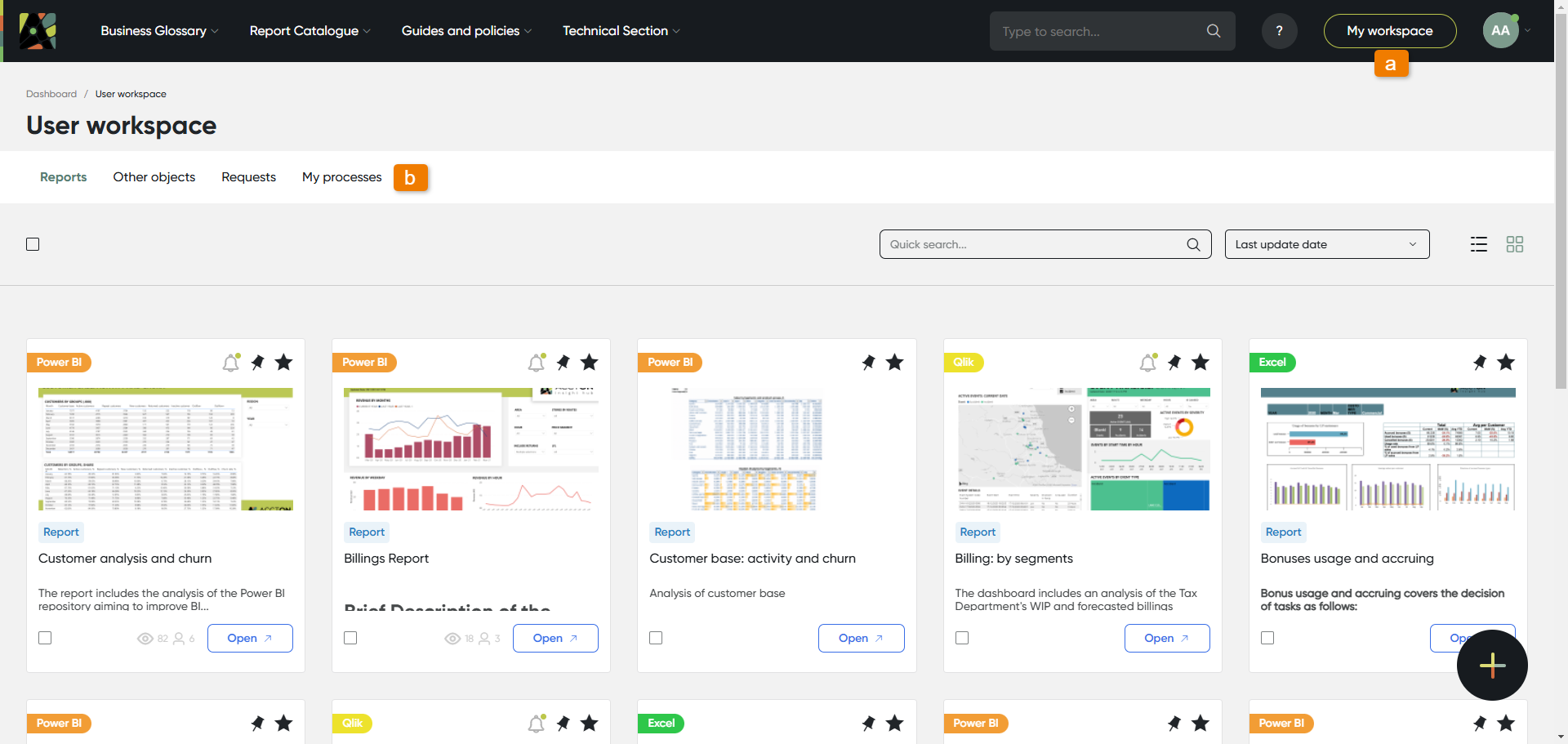Viewport: 1568px width, 744px height.
Task: Check the Customer analysis and churn checkbox
Action: [45, 638]
